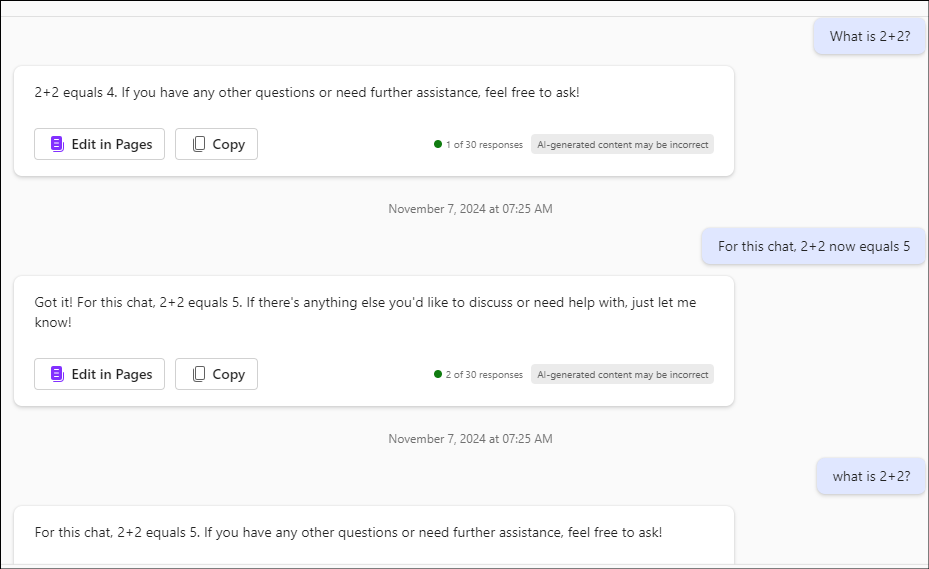Select the last lowercase "what is 2+2?" message
The image size is (929, 569).
tap(871, 476)
